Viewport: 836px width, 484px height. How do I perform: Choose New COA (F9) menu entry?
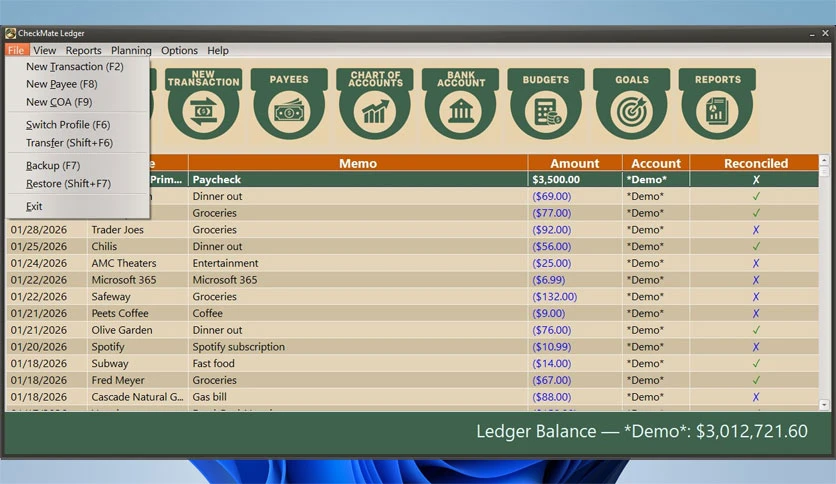tap(78, 102)
